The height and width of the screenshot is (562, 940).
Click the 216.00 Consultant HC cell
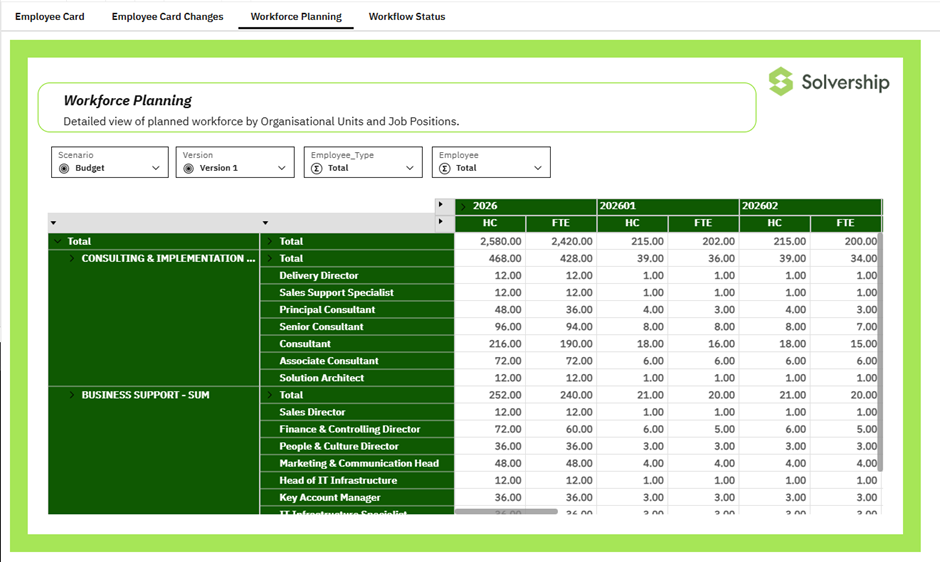490,344
